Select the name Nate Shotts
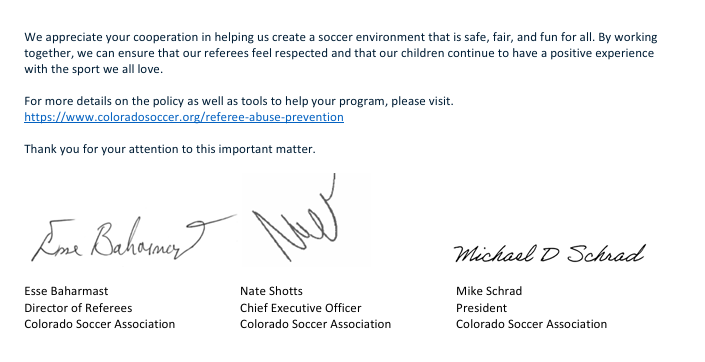705x362 pixels. pos(271,291)
